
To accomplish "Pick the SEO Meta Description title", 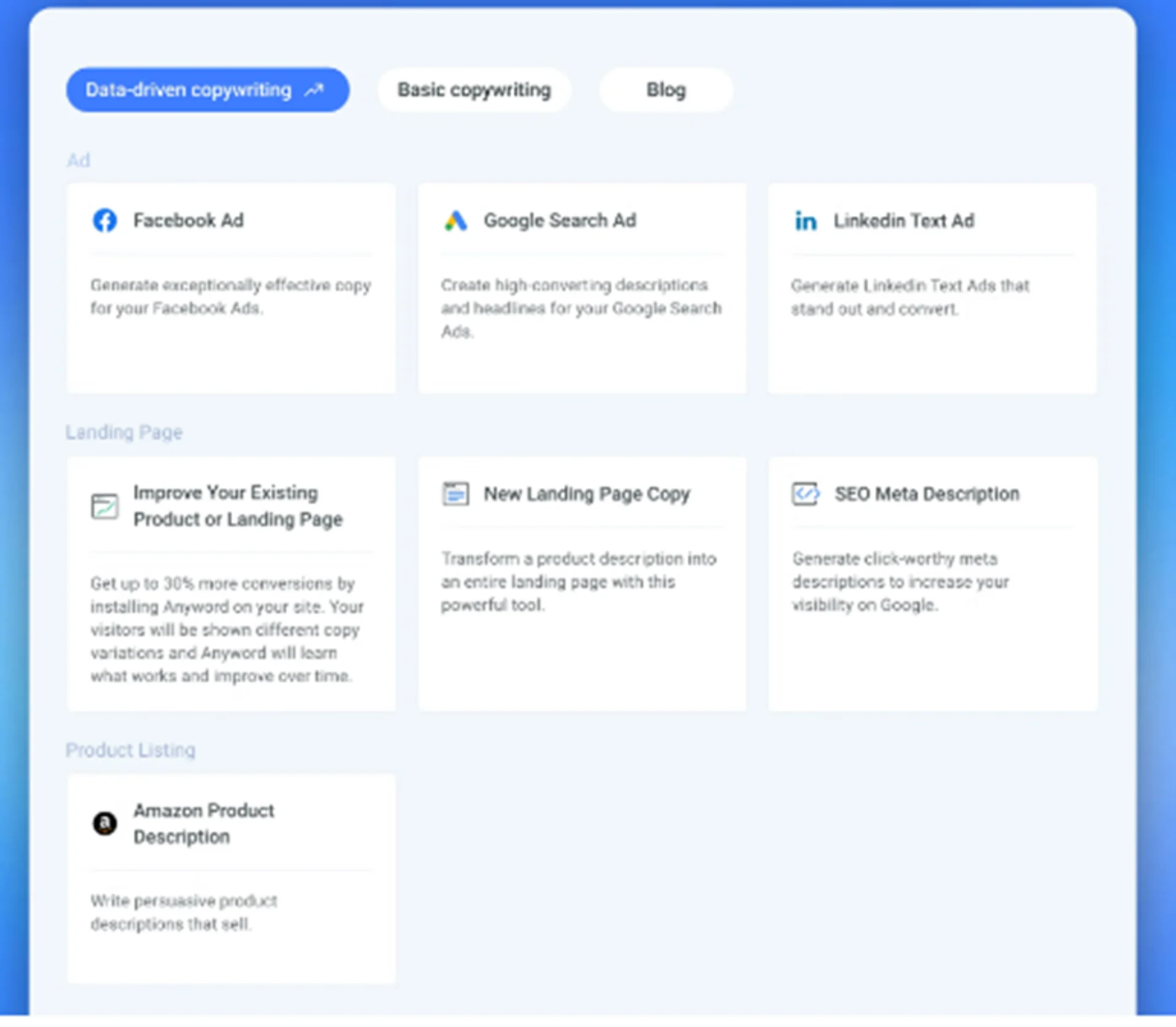I will coord(927,494).
